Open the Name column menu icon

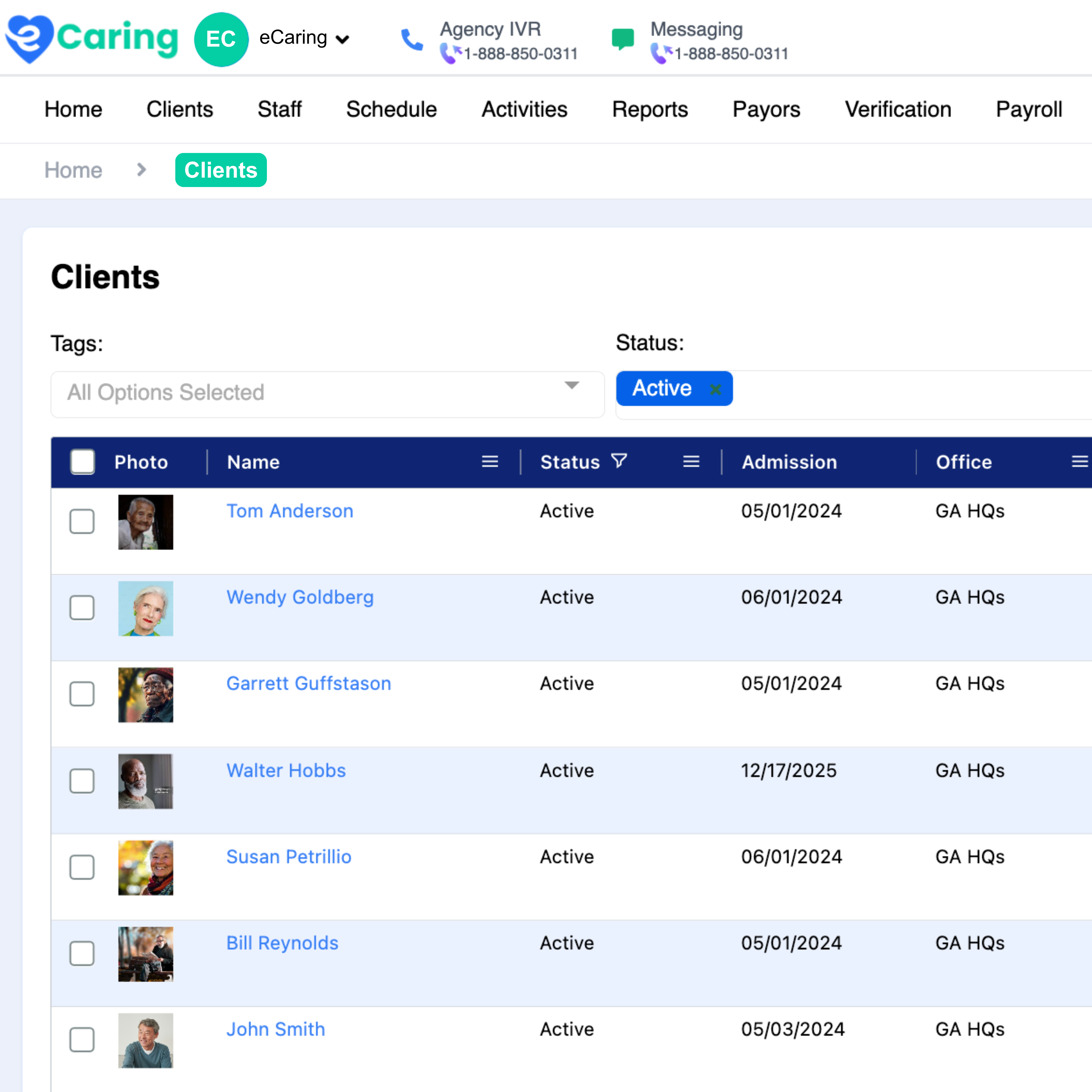point(490,462)
